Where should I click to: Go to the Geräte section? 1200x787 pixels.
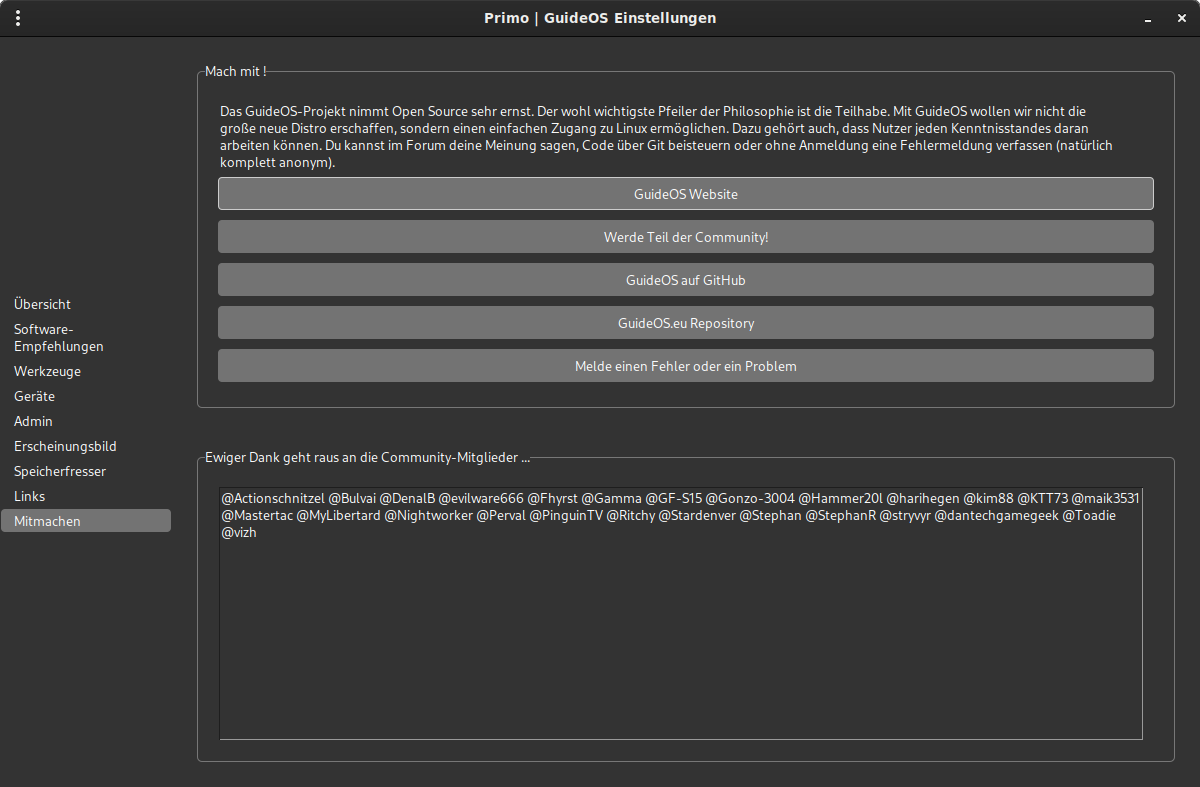point(34,396)
